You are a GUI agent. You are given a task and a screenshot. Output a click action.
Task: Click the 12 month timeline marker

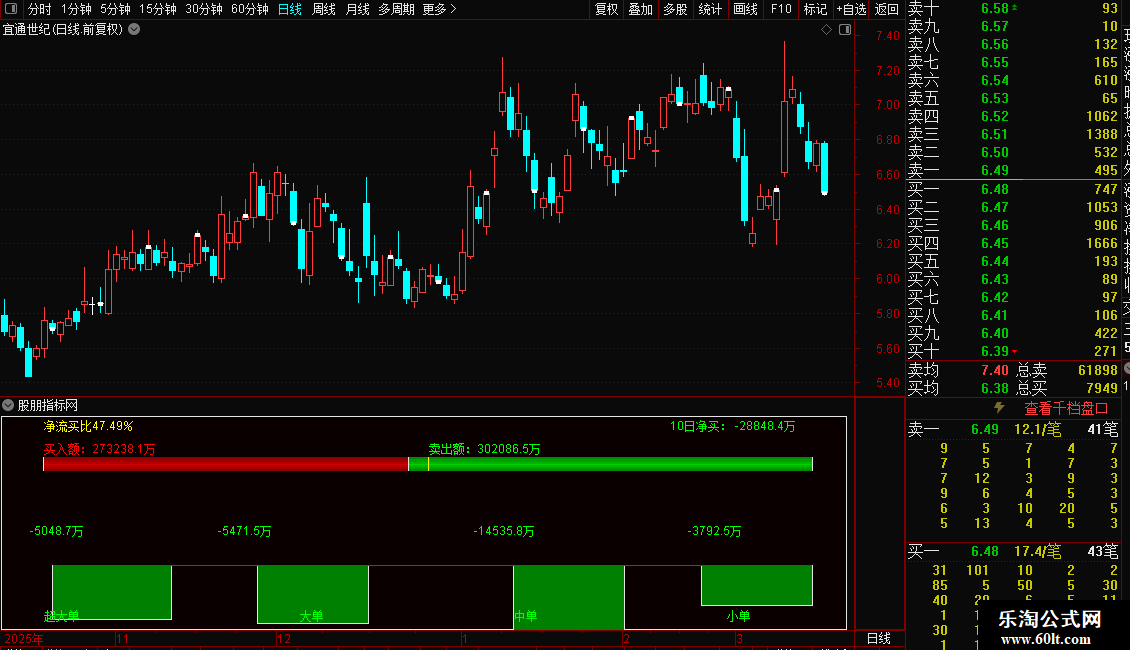[x=284, y=638]
